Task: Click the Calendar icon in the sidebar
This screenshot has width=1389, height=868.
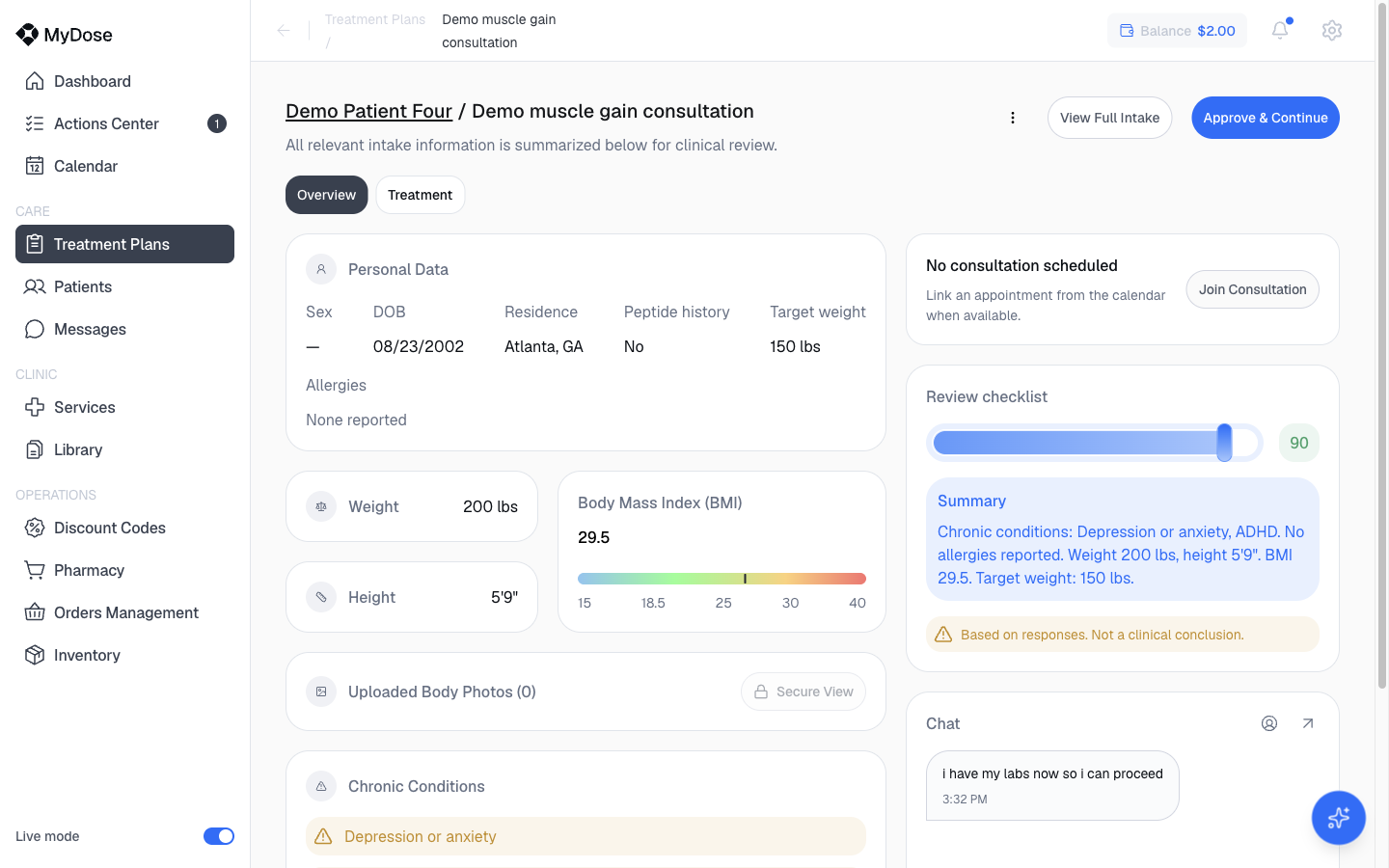Action: (x=35, y=166)
